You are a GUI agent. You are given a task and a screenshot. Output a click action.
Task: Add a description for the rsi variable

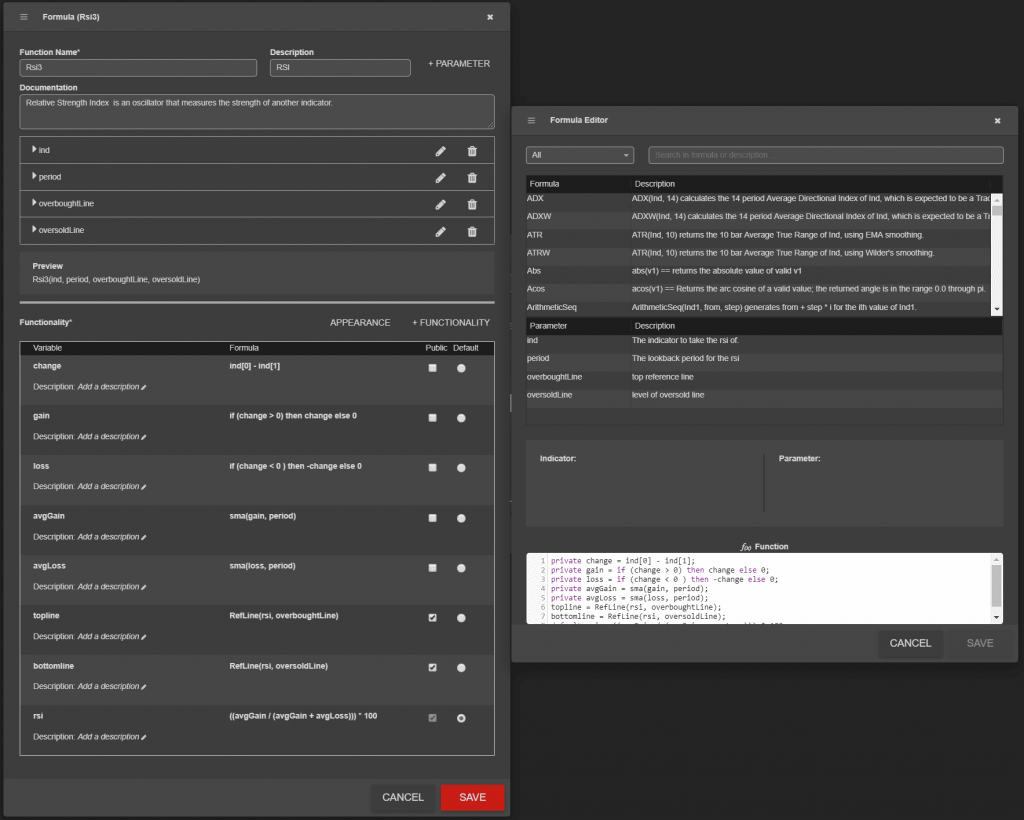[x=112, y=736]
